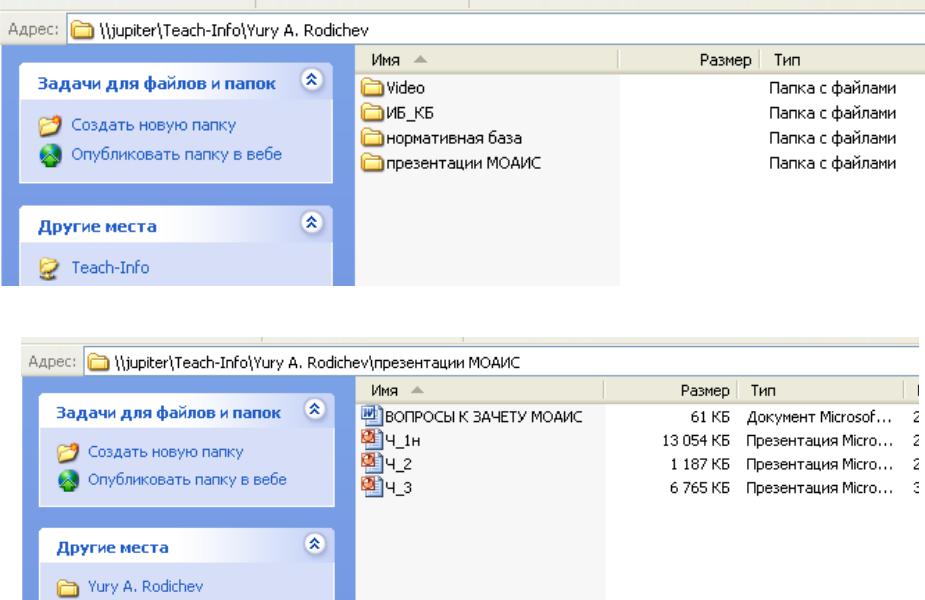Open the Word document icon ВОПРОСЫ К ЗАЧЕТУ МОАИС
925x600 pixels.
pyautogui.click(x=372, y=416)
